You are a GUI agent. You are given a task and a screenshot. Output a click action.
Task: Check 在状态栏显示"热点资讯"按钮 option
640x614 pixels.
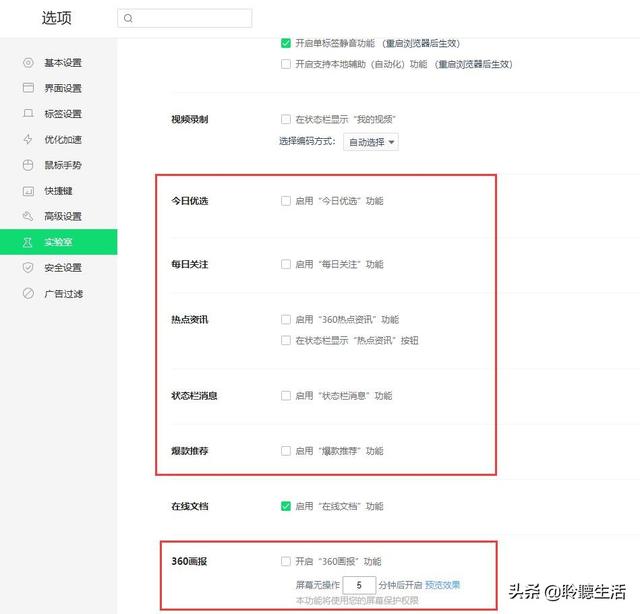[x=286, y=340]
